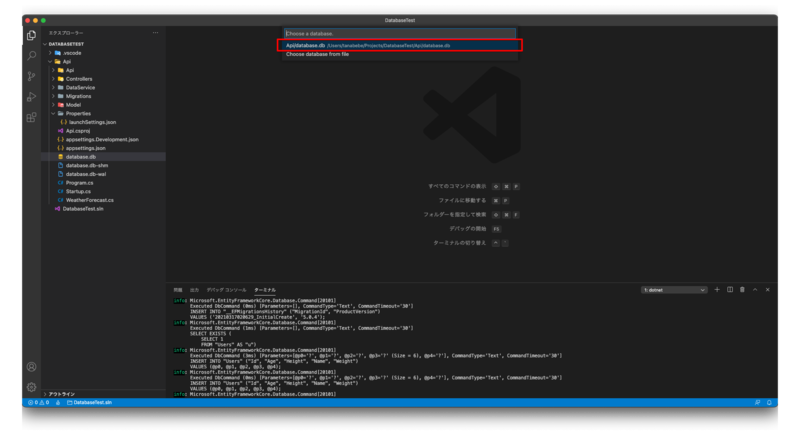
Task: Open WeatherForecast.cs file
Action: click(89, 200)
